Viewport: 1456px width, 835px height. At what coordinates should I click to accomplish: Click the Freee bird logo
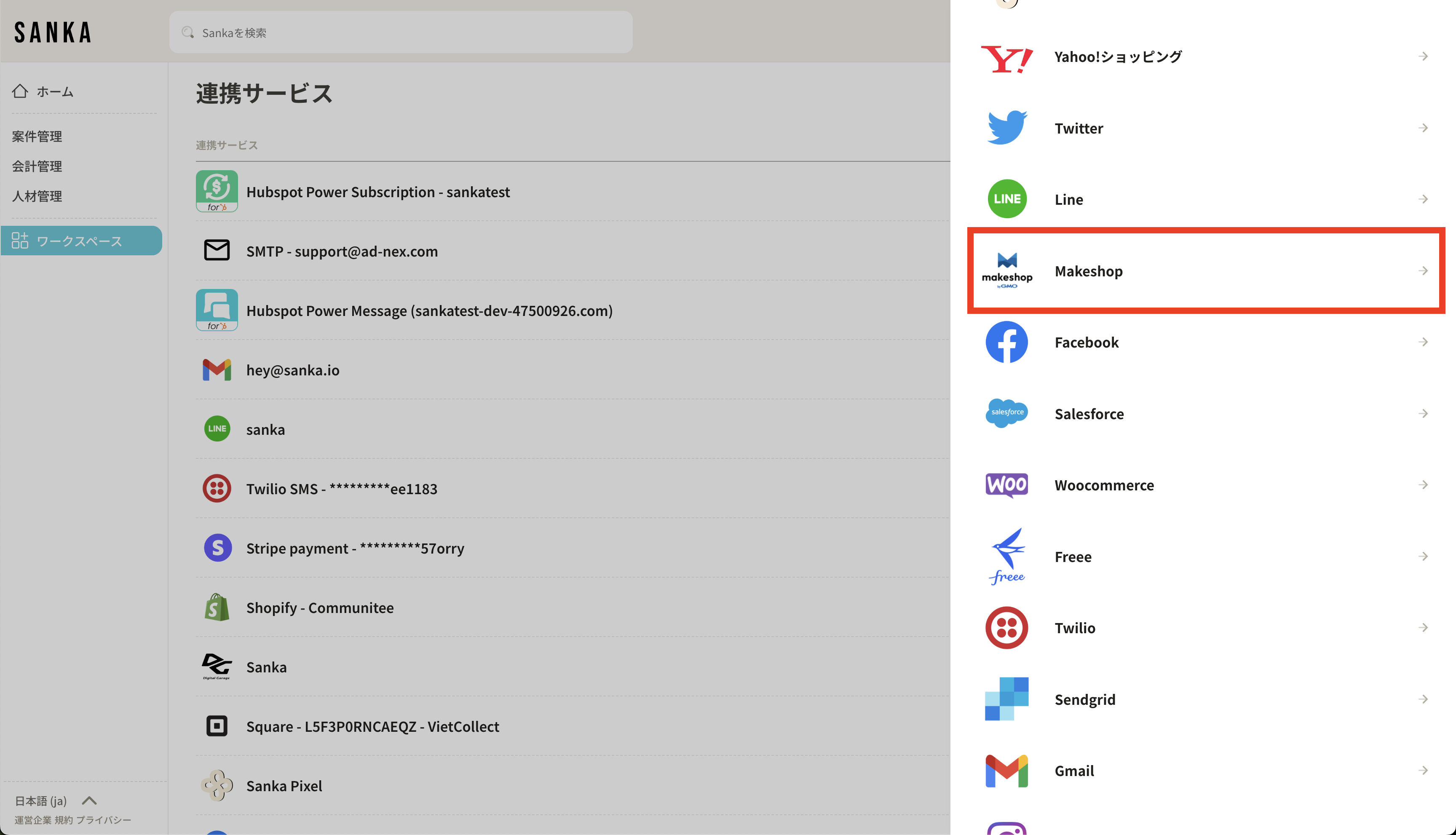click(x=1006, y=556)
